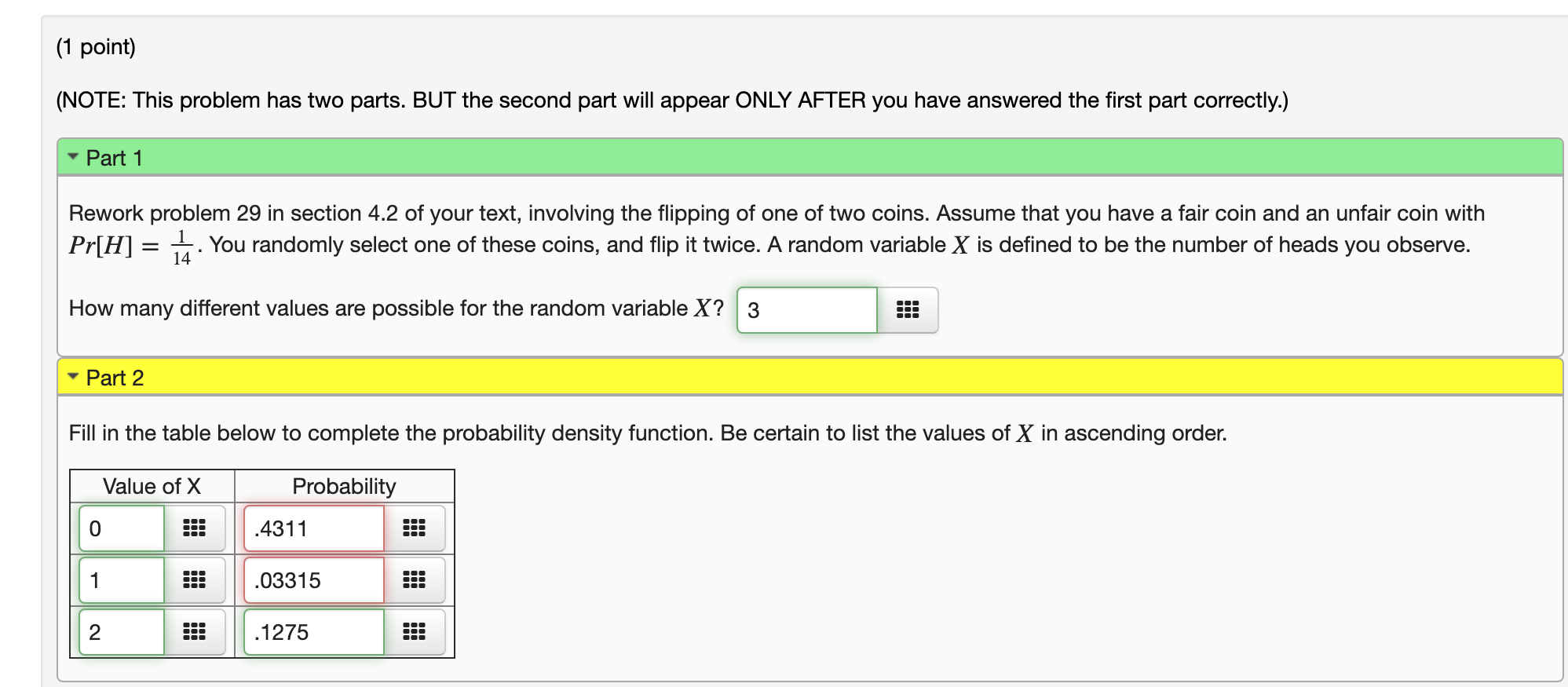Select the answer field containing 3

[806, 310]
